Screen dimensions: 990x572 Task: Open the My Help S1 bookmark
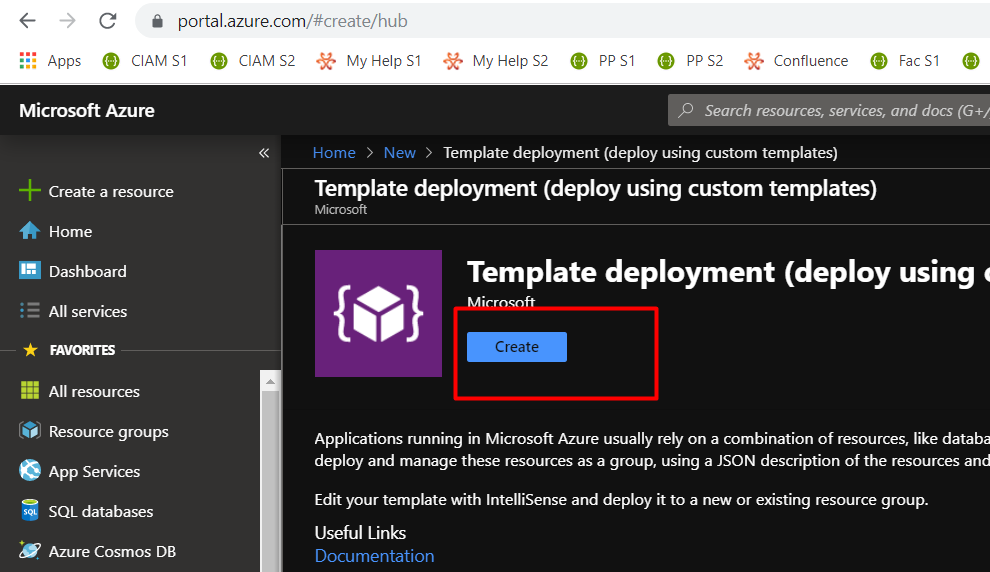369,61
